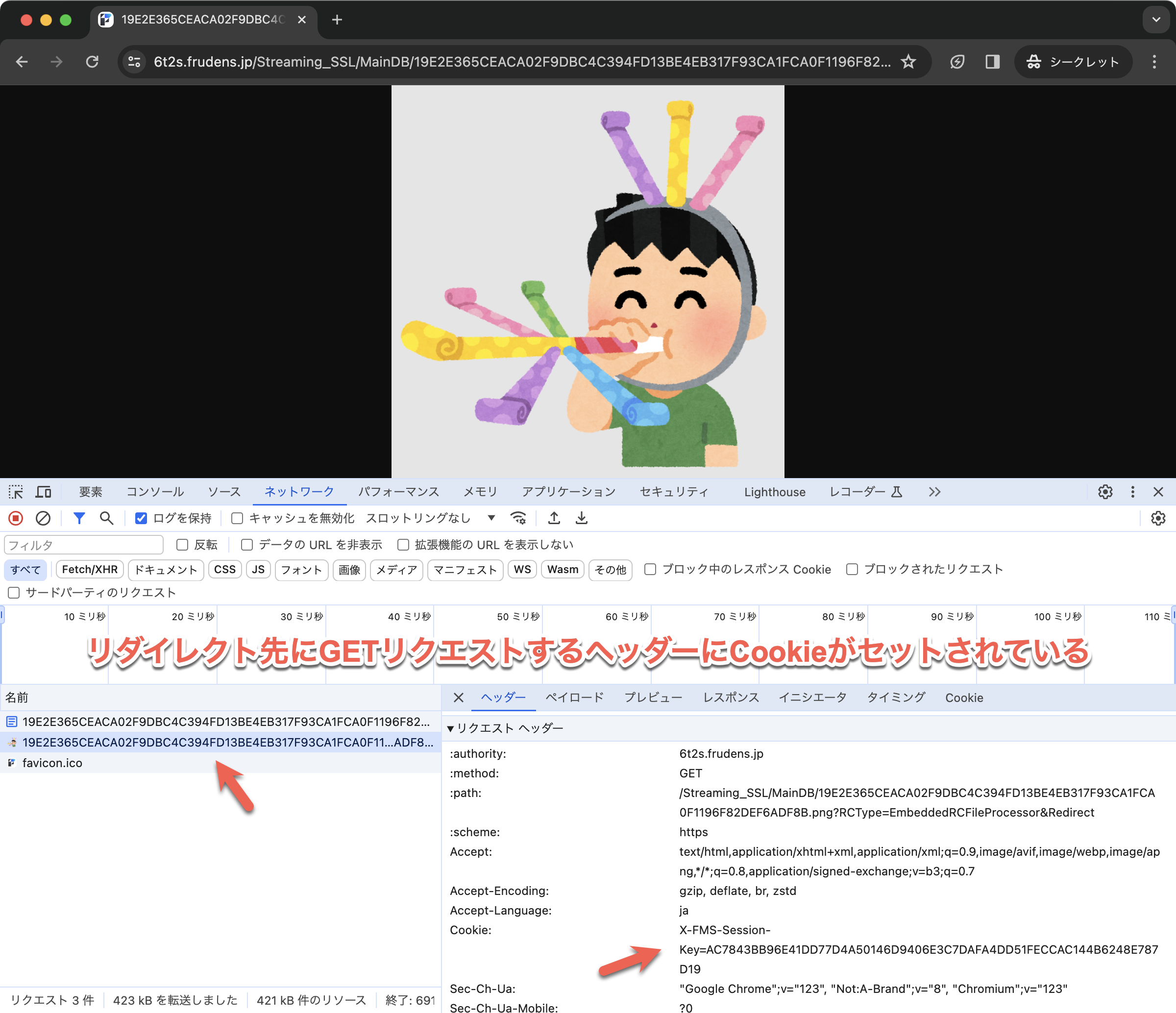Activate the inspect element picker
The width and height of the screenshot is (1176, 1013).
pos(16,492)
